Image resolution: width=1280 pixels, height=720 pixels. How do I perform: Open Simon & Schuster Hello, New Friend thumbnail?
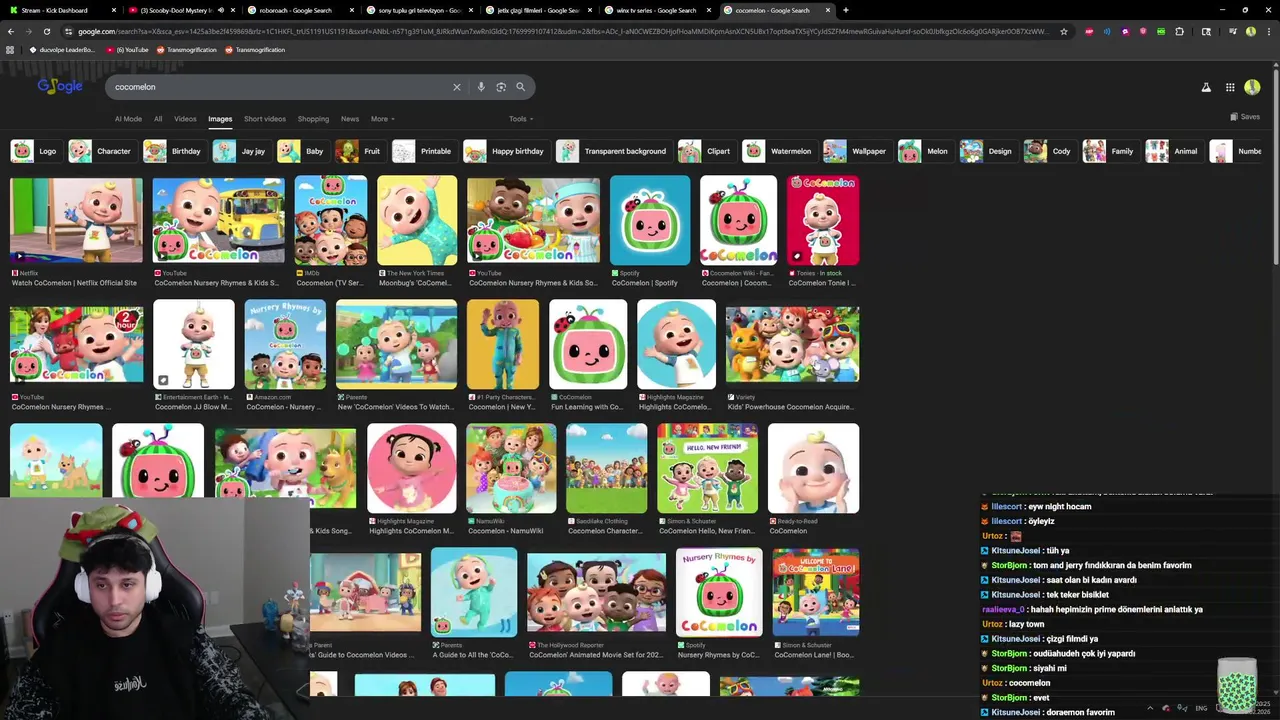(707, 468)
